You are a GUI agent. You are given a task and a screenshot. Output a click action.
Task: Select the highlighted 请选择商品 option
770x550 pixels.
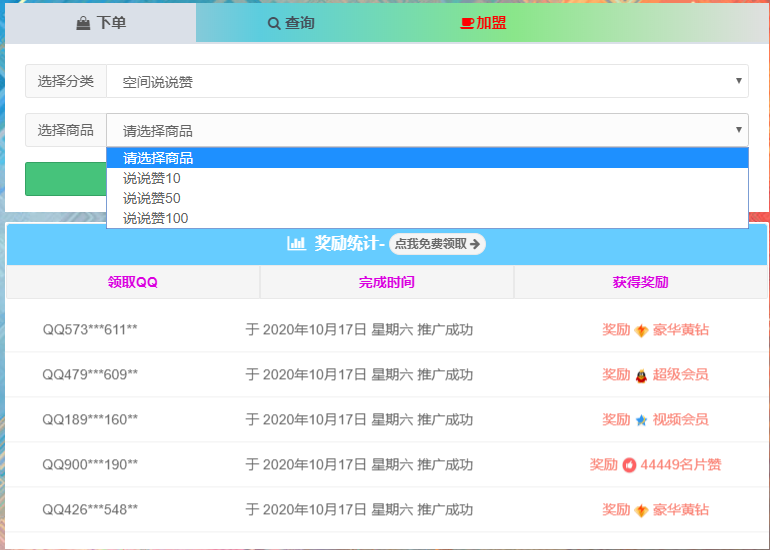tap(158, 158)
